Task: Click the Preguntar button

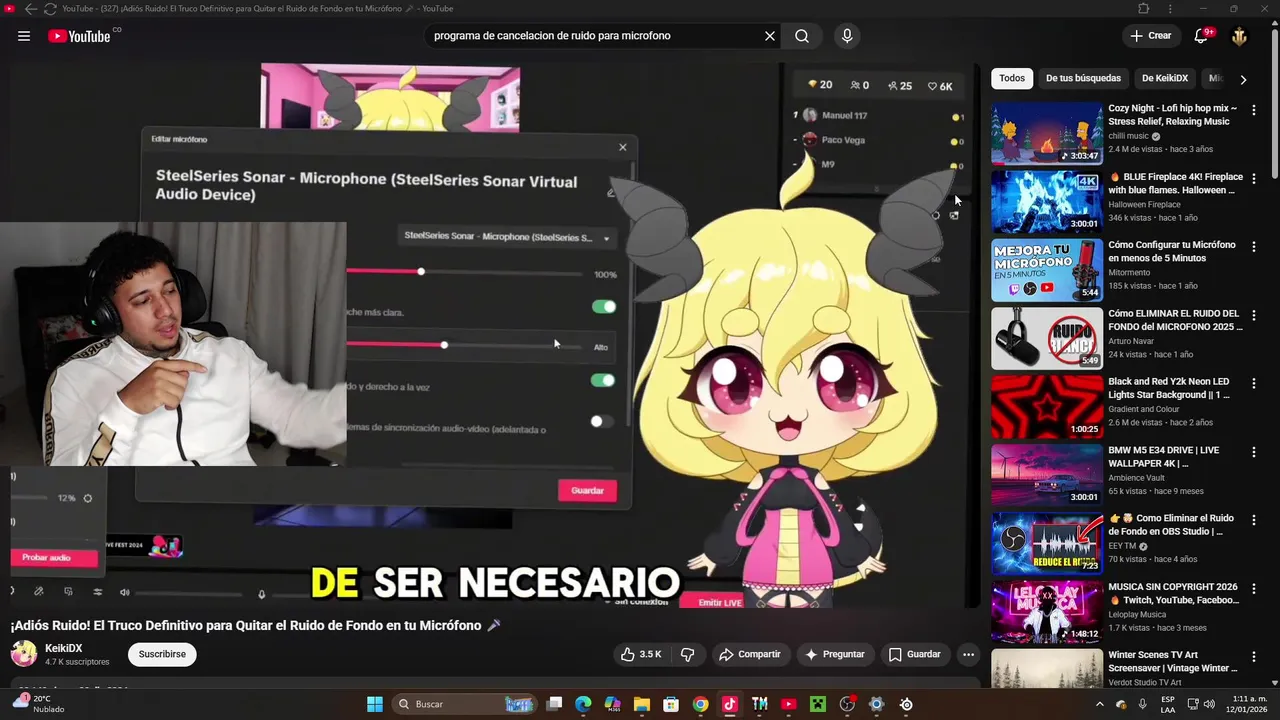Action: (x=834, y=654)
